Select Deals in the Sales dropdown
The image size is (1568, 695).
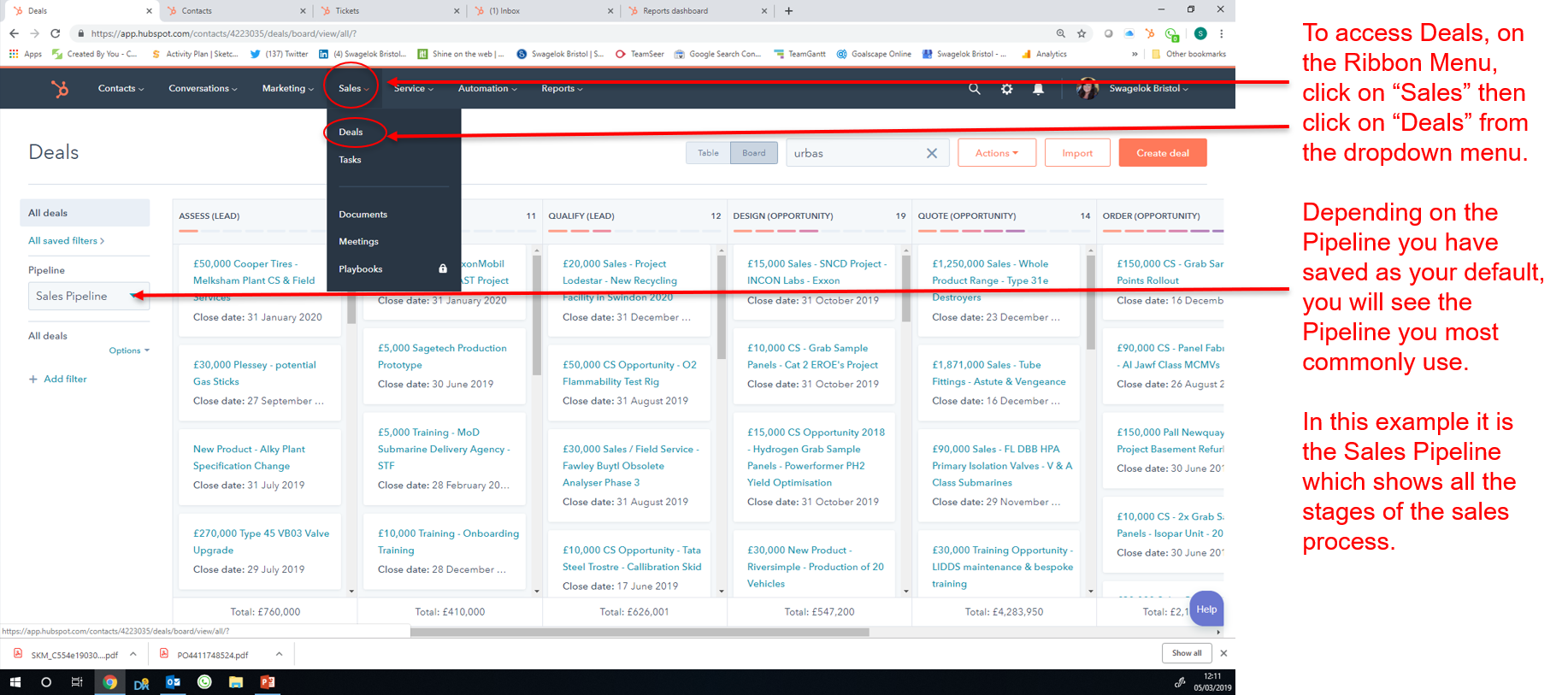[x=351, y=133]
